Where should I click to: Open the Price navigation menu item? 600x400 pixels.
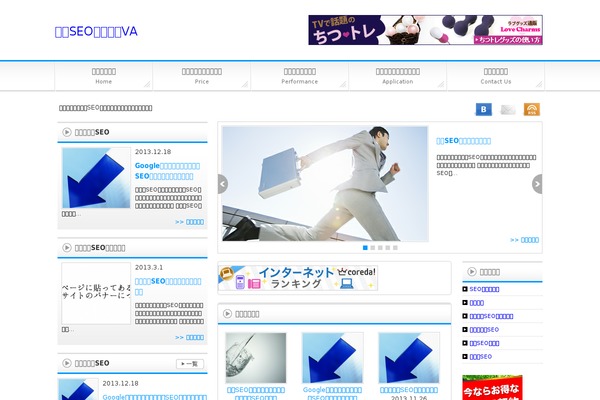202,76
